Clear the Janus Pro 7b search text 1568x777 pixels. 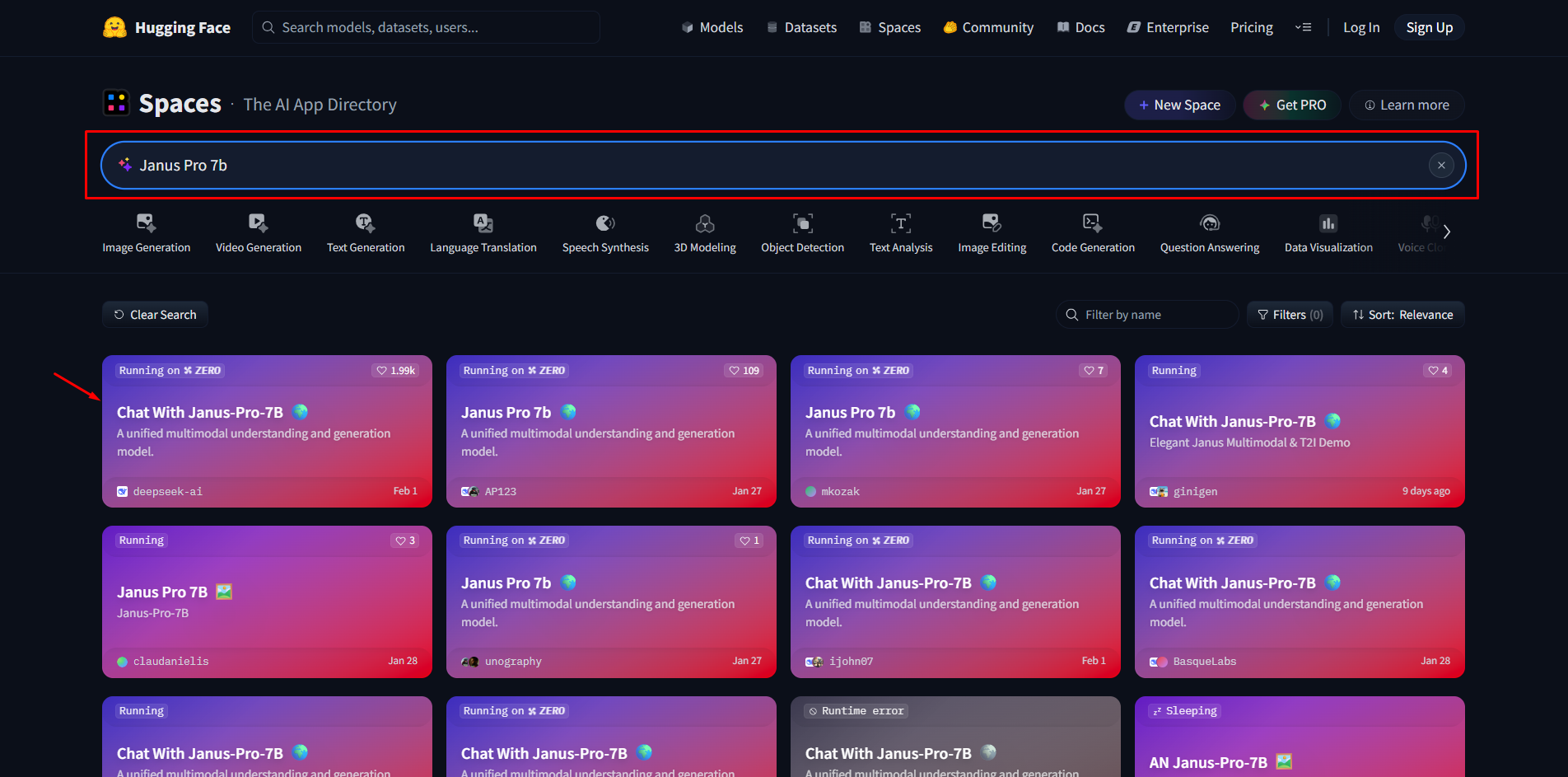(x=1441, y=165)
